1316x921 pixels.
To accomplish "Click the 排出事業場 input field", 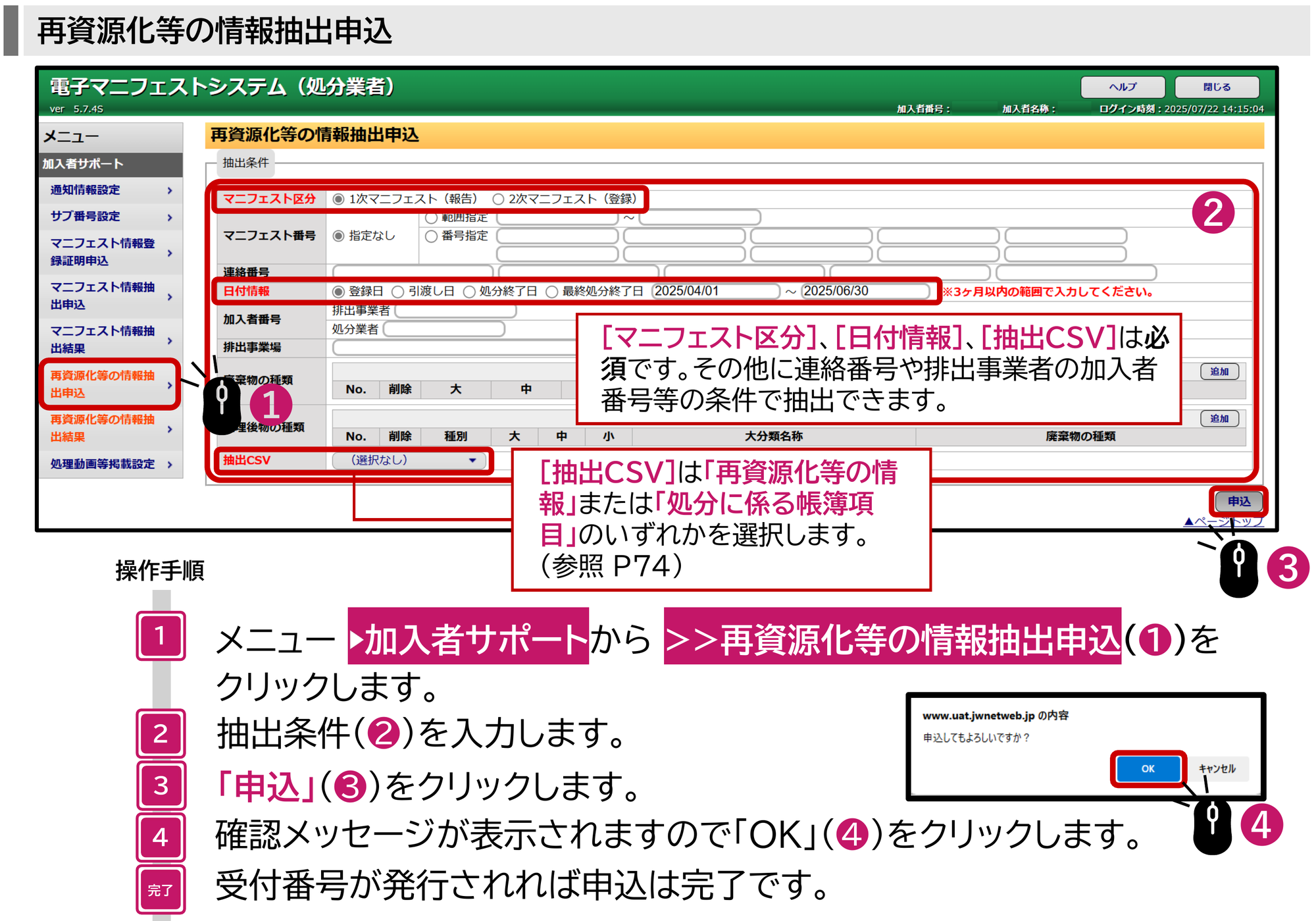I will click(454, 347).
